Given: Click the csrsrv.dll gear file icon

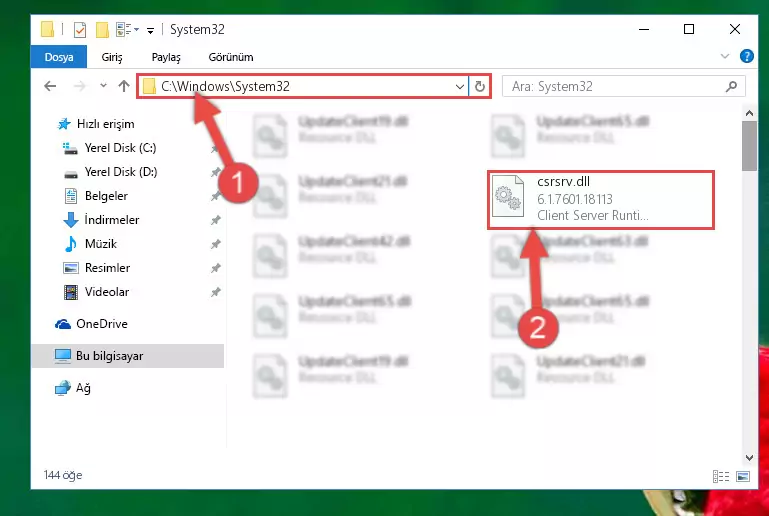Looking at the screenshot, I should [x=508, y=196].
